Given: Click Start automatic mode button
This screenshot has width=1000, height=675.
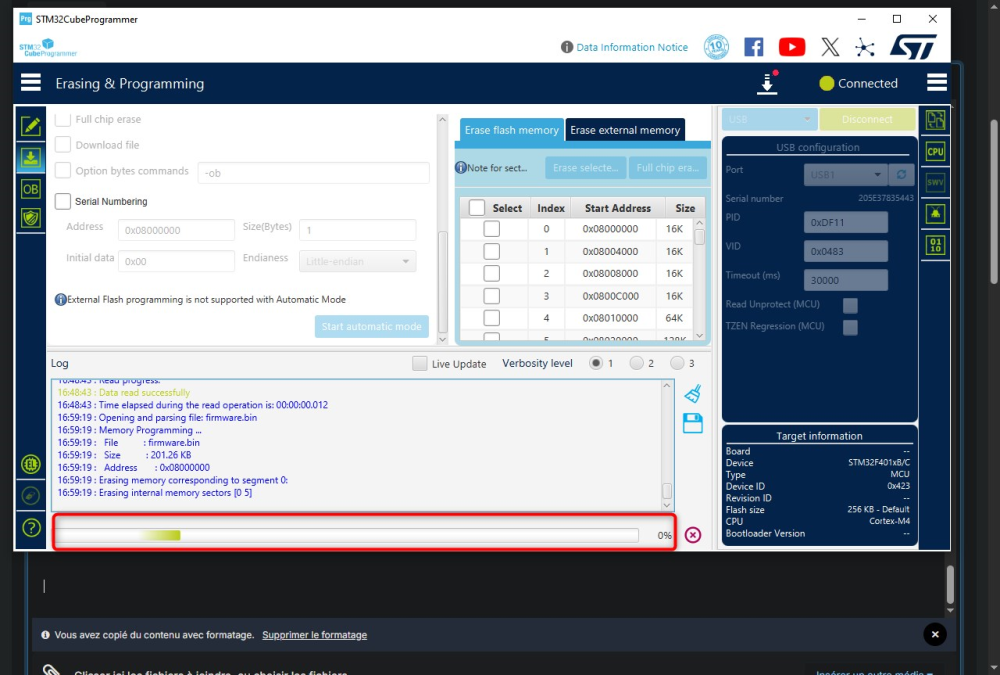Looking at the screenshot, I should tap(371, 326).
